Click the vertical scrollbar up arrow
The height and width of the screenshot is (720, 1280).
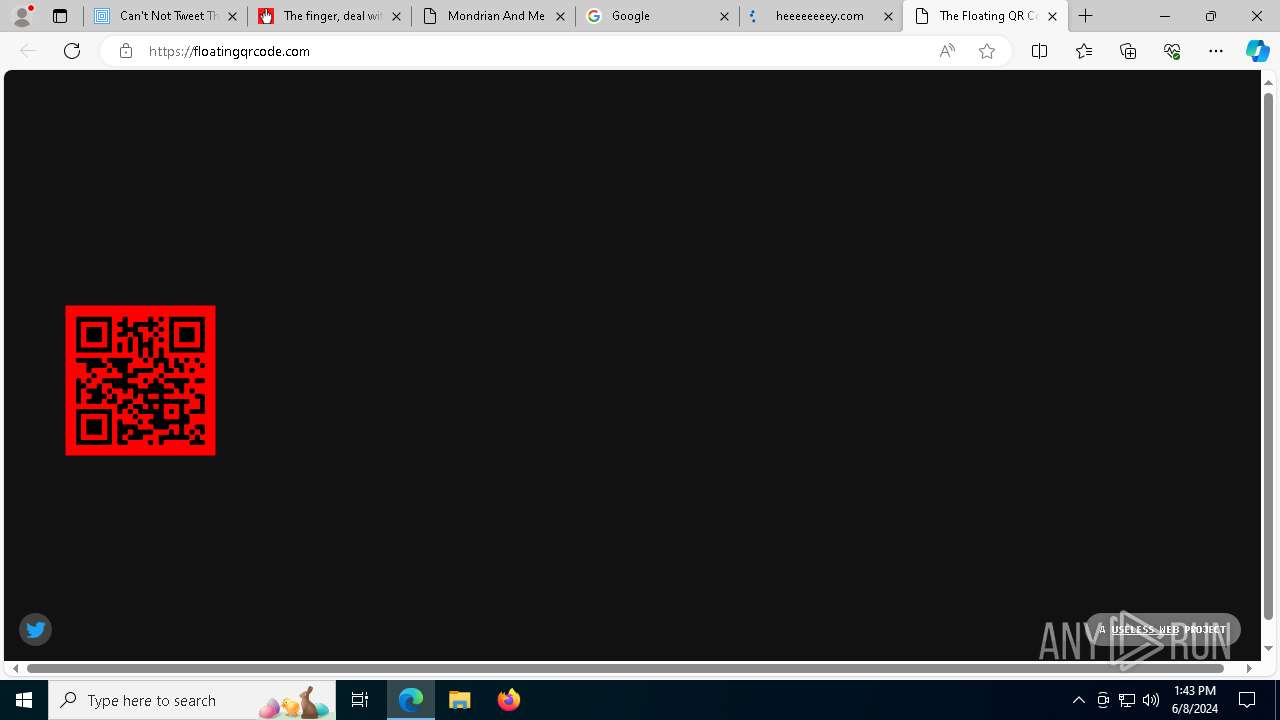point(1268,82)
